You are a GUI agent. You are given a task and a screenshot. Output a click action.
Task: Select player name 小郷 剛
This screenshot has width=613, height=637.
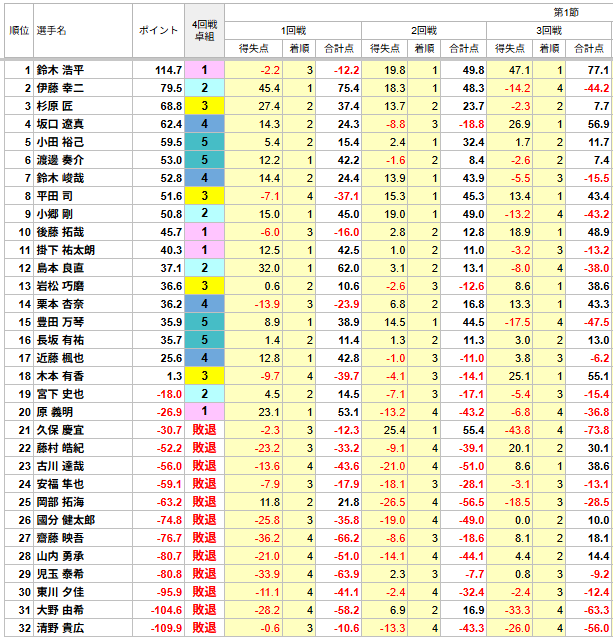[x=55, y=214]
